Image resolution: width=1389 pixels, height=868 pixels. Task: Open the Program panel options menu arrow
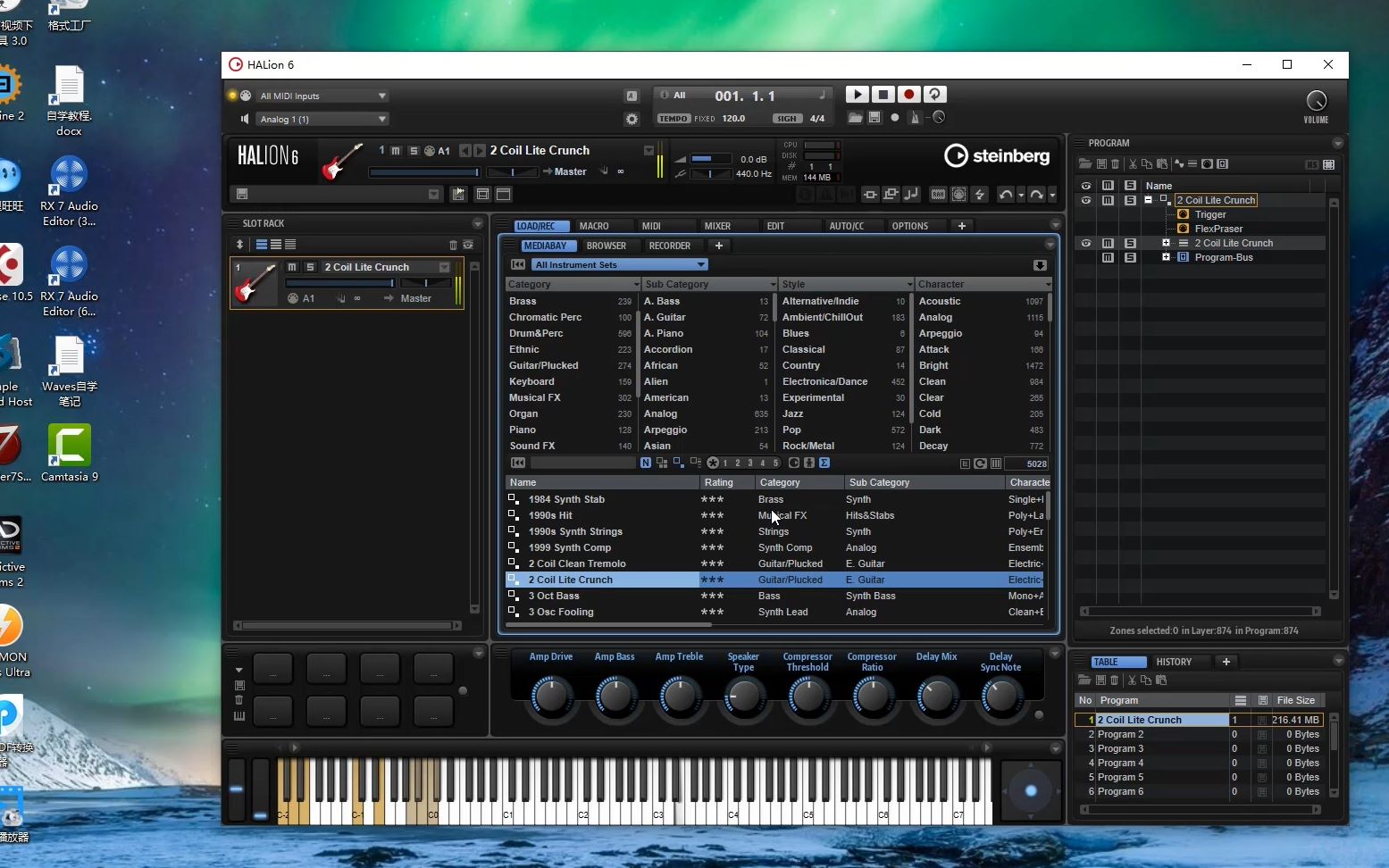click(1337, 143)
